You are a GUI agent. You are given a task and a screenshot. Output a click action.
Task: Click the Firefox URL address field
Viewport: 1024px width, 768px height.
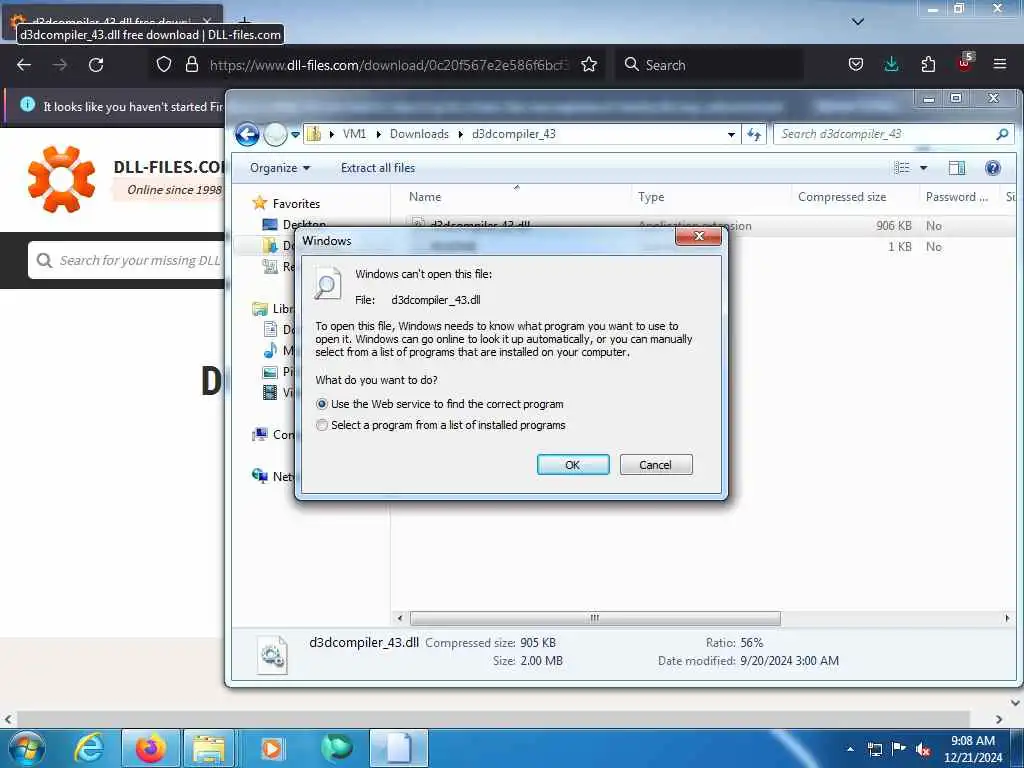389,65
